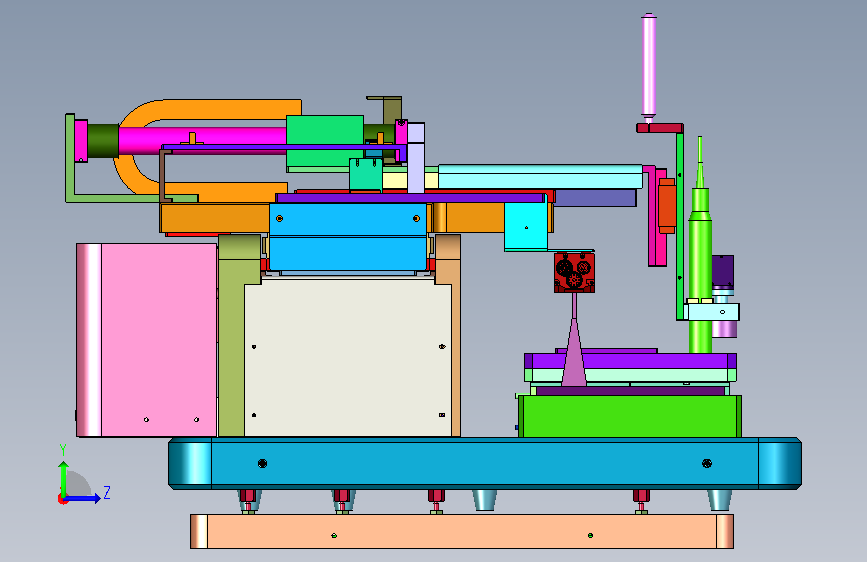This screenshot has width=867, height=562.
Task: Click right bolt hole on blue base plate
Action: click(707, 463)
